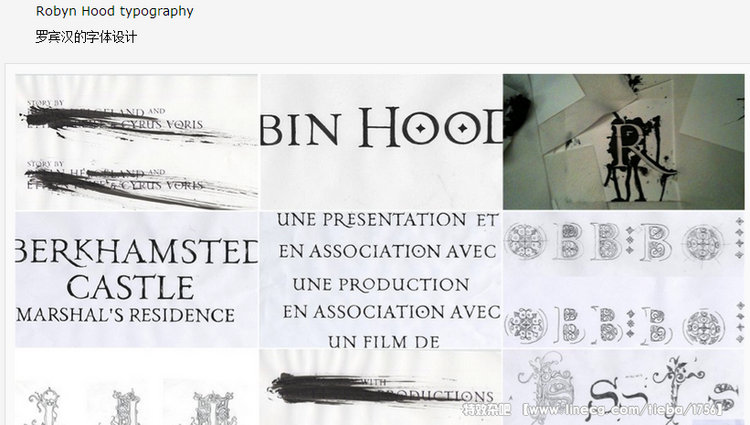The image size is (750, 425).
Task: Click the word "CASTLE" in the title card
Action: coord(130,288)
